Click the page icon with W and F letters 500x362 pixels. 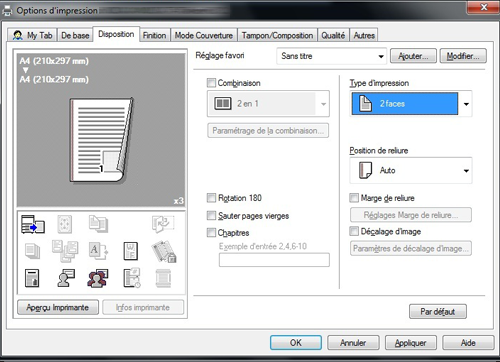coord(130,251)
